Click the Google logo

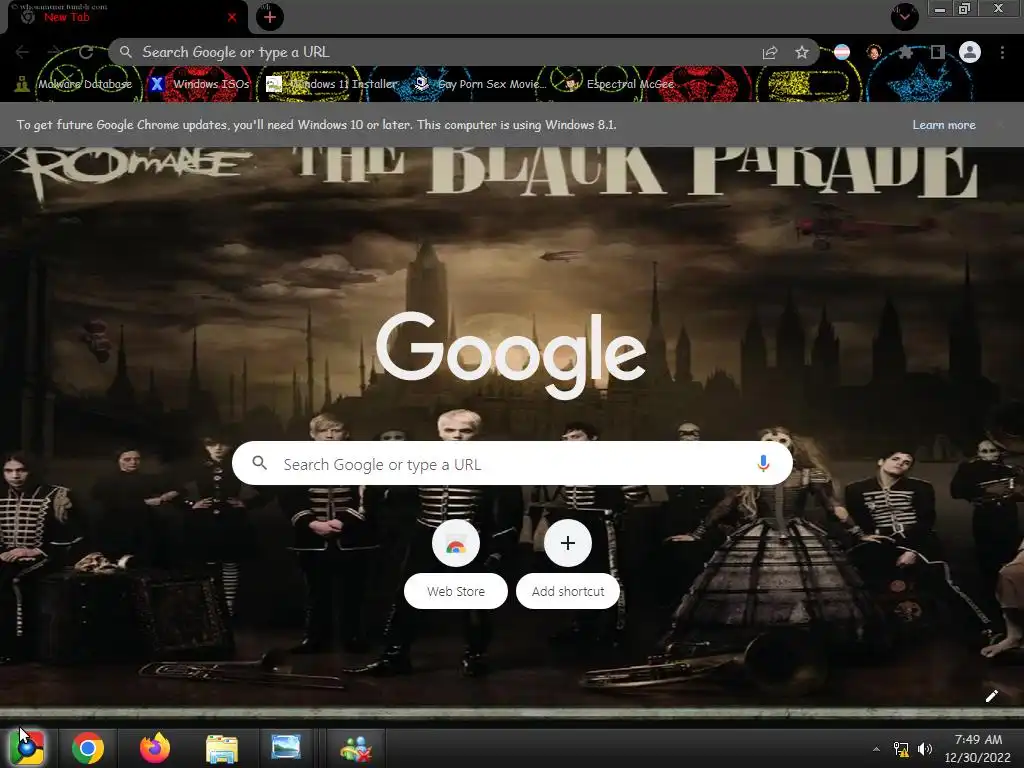pyautogui.click(x=511, y=355)
